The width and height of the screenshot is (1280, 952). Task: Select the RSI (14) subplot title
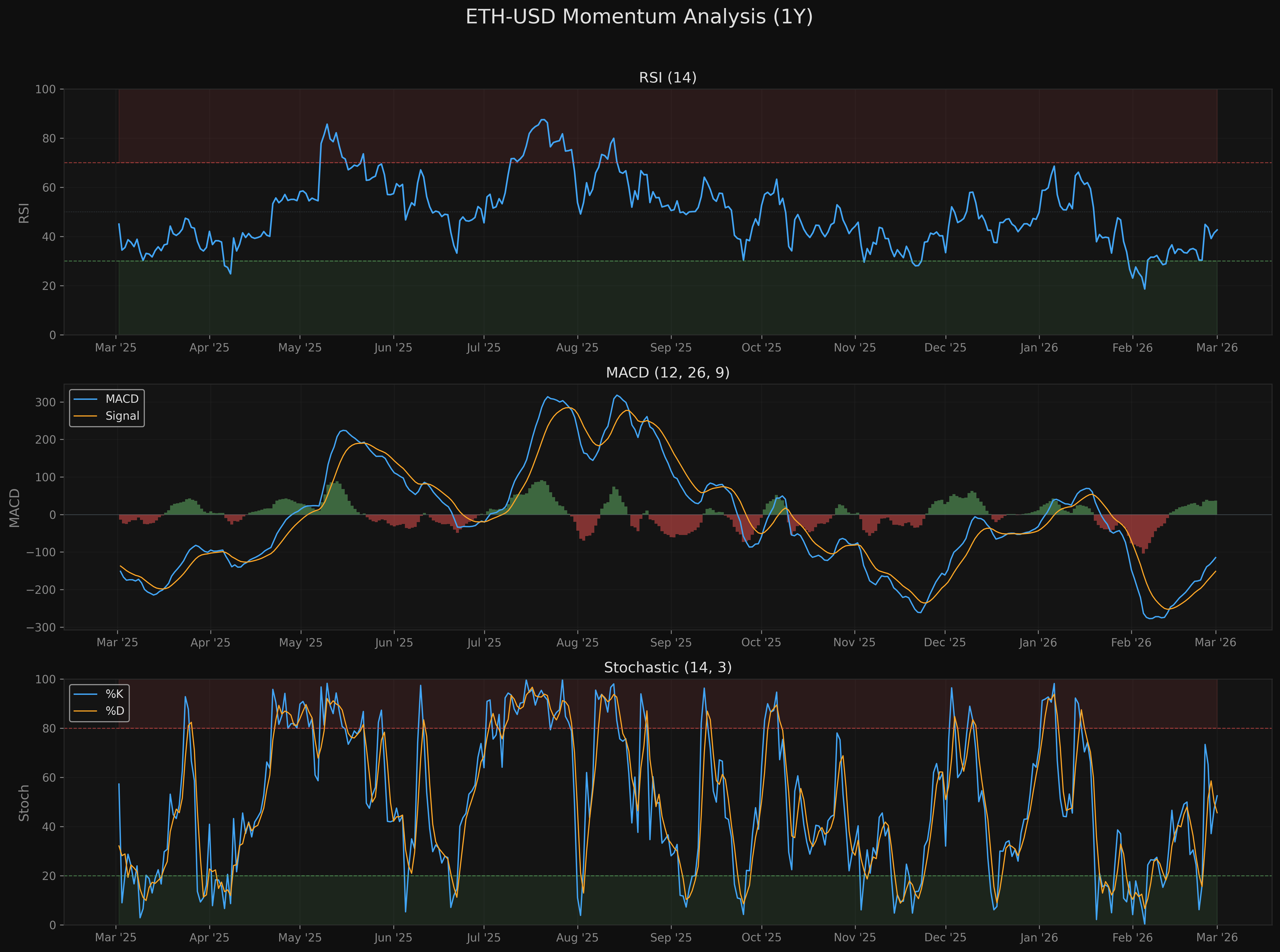(667, 77)
